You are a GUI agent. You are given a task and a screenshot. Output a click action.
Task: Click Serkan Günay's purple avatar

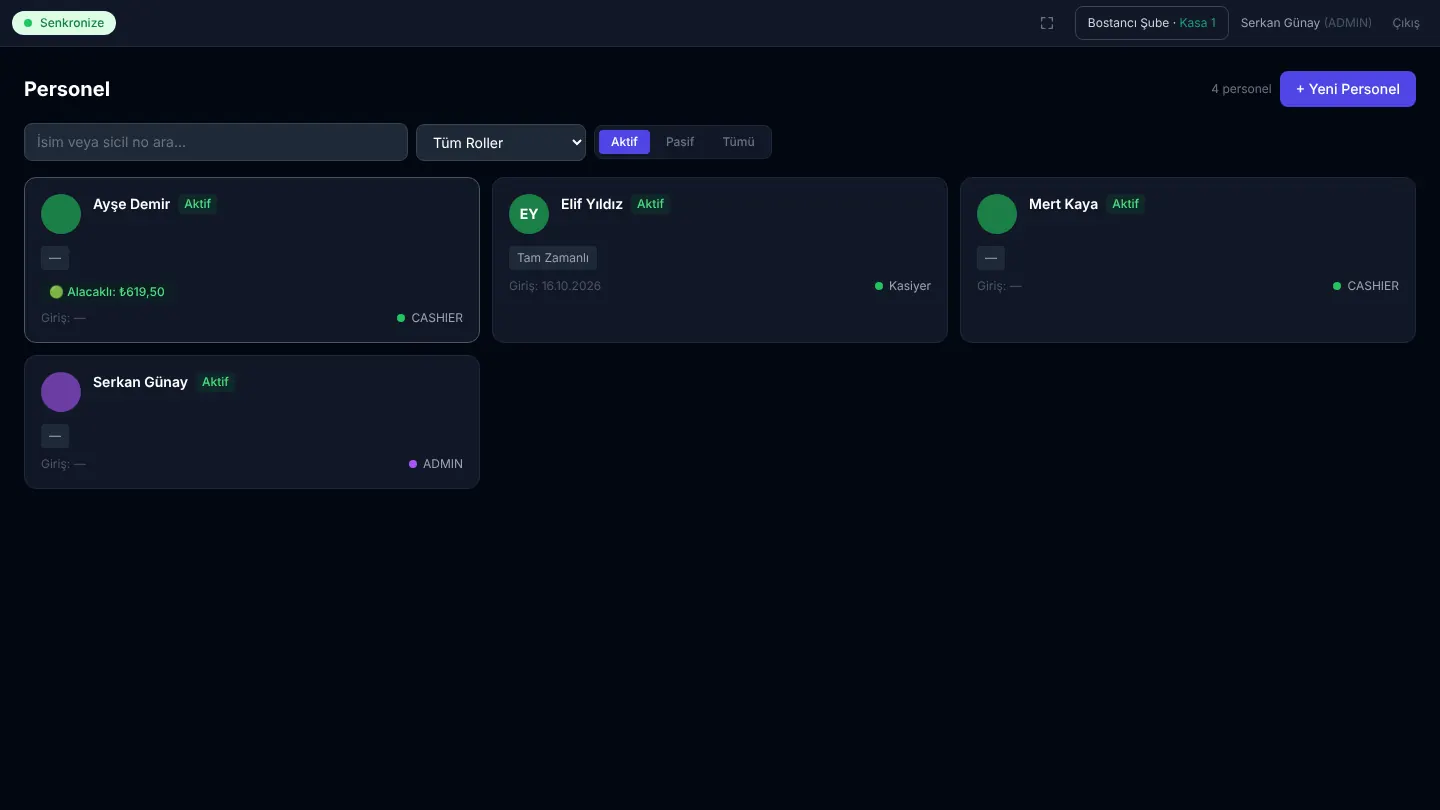coord(61,392)
